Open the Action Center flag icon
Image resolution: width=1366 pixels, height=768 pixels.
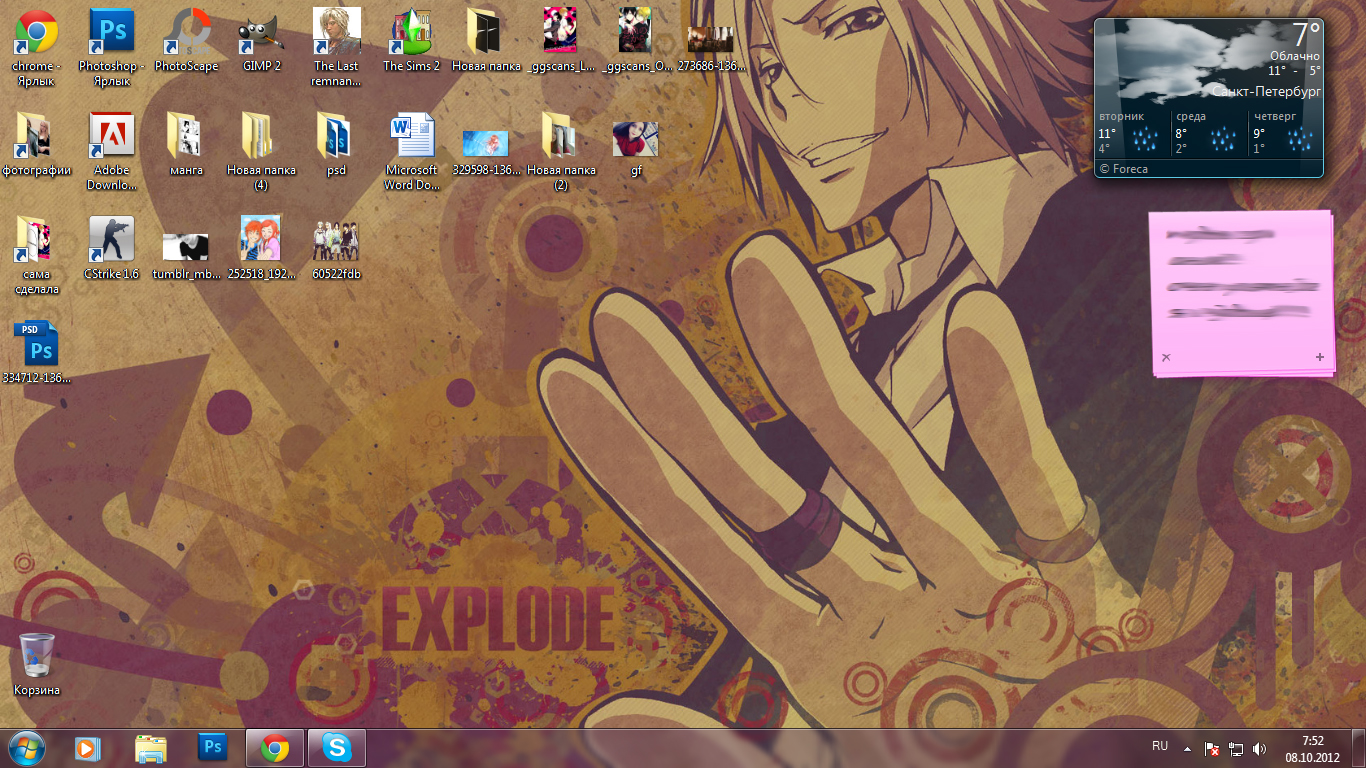[x=1211, y=748]
